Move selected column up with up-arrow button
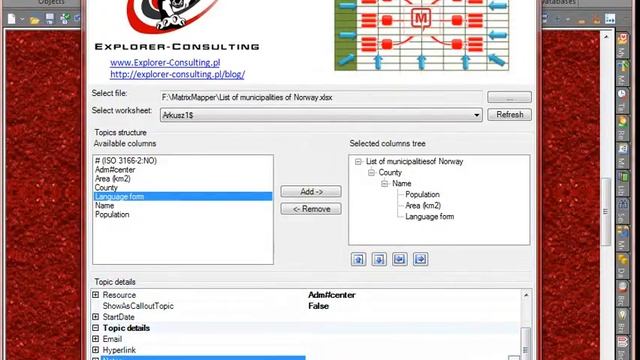Viewport: 640px width, 360px height. pyautogui.click(x=358, y=259)
